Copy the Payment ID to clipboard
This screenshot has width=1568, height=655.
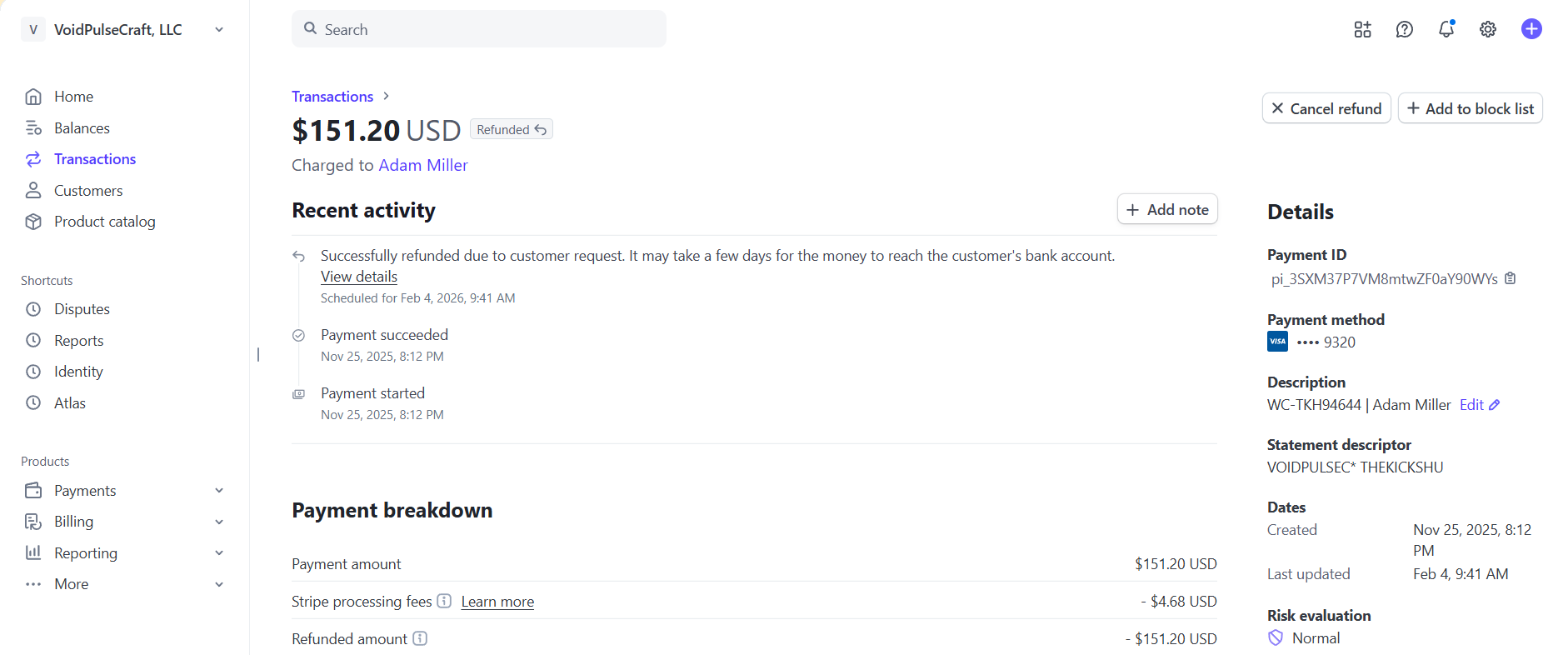click(x=1511, y=278)
